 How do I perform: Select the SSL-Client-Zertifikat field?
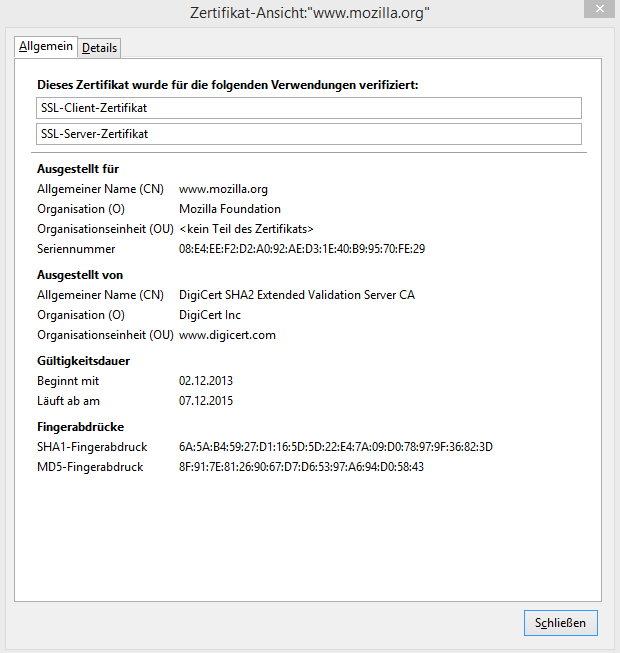tap(309, 108)
